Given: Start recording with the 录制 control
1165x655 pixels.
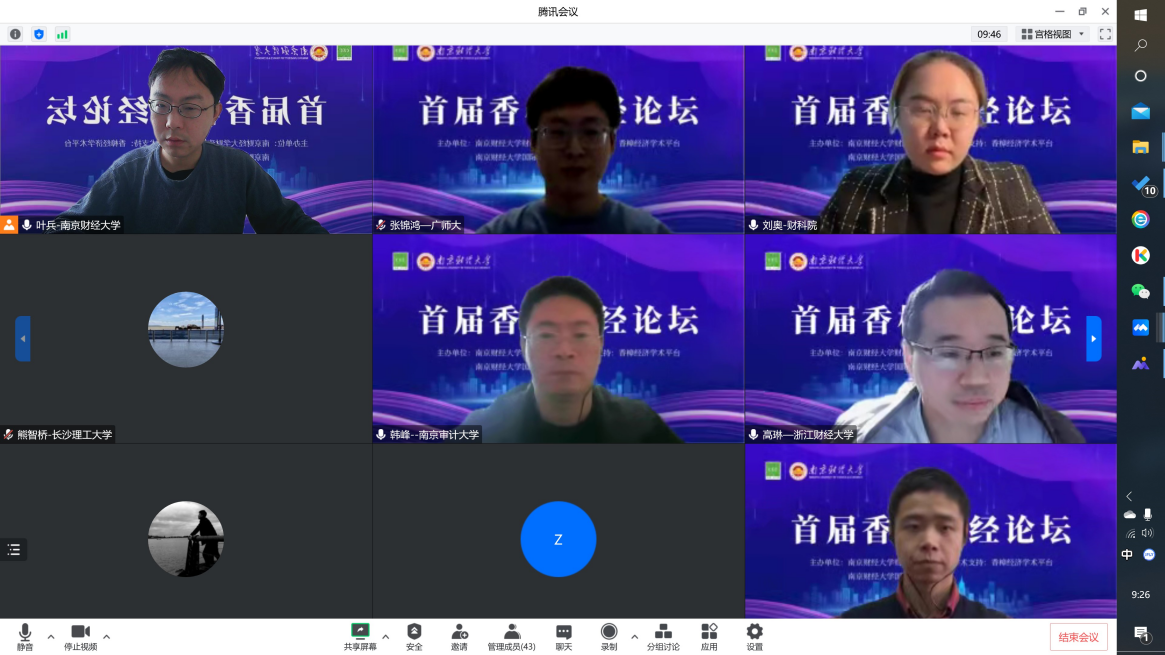Looking at the screenshot, I should (609, 637).
